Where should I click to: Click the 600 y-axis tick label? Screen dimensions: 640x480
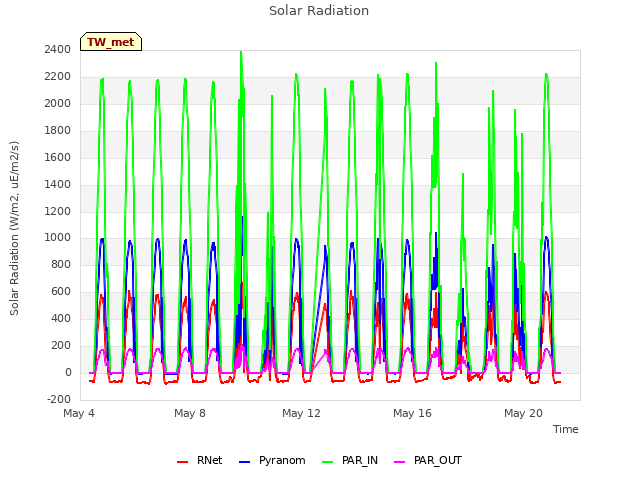[61, 292]
